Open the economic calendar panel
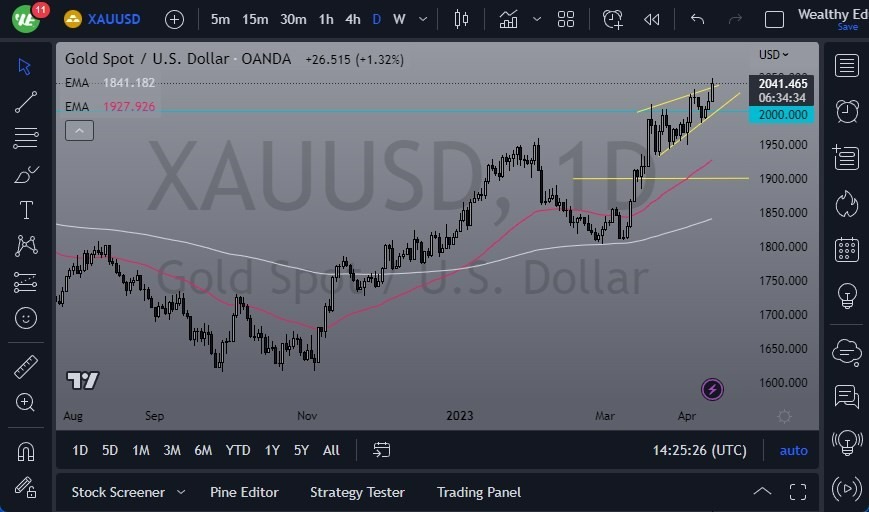This screenshot has width=869, height=512. pos(846,249)
